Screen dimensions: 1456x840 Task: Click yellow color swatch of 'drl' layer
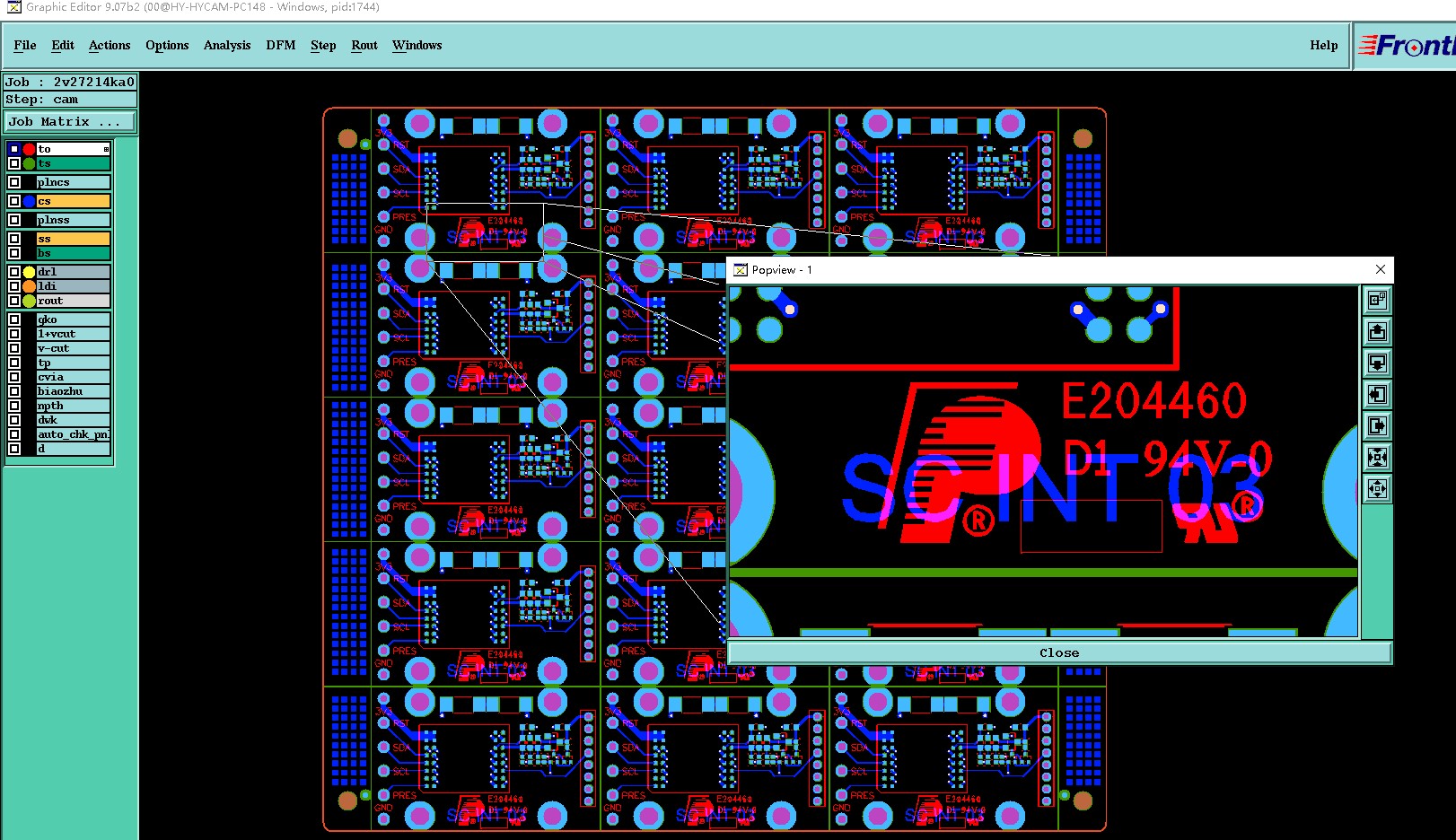[x=30, y=272]
